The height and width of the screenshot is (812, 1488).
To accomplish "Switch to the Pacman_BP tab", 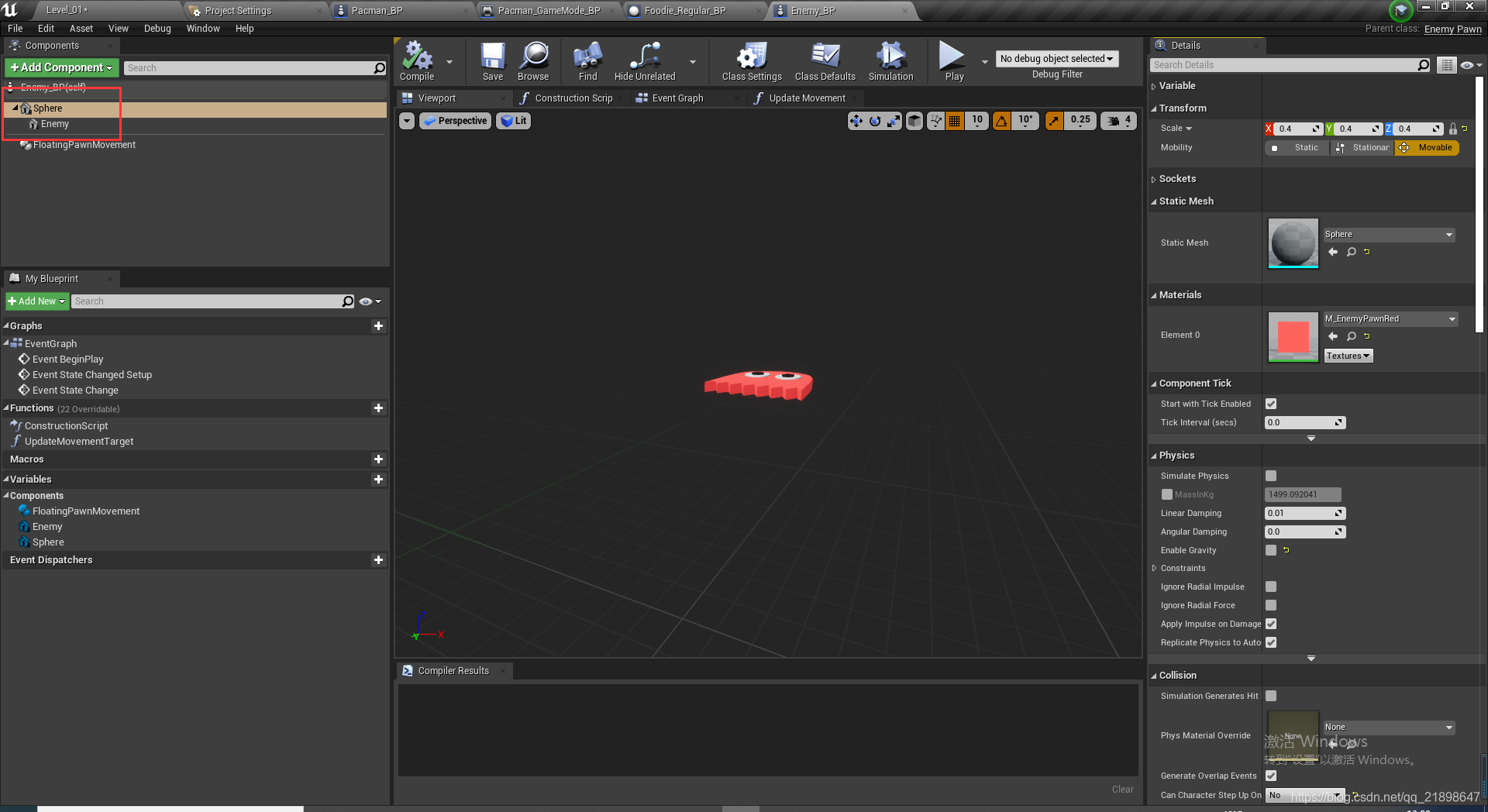I will pos(377,11).
